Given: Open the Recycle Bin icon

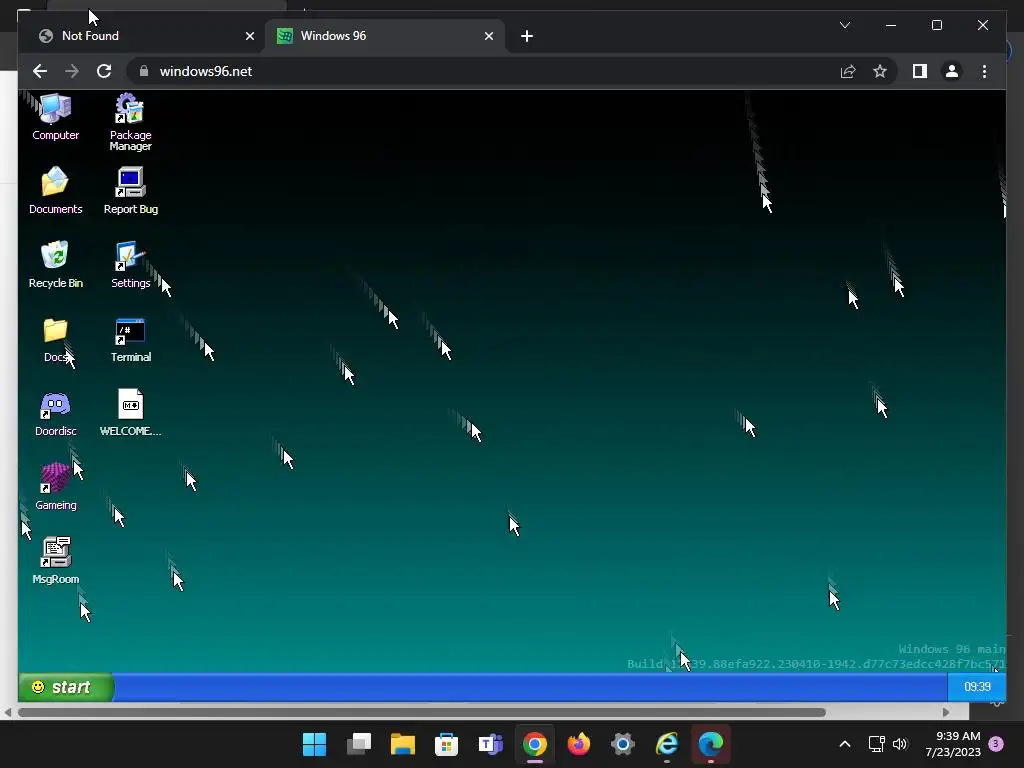Looking at the screenshot, I should pos(56,264).
